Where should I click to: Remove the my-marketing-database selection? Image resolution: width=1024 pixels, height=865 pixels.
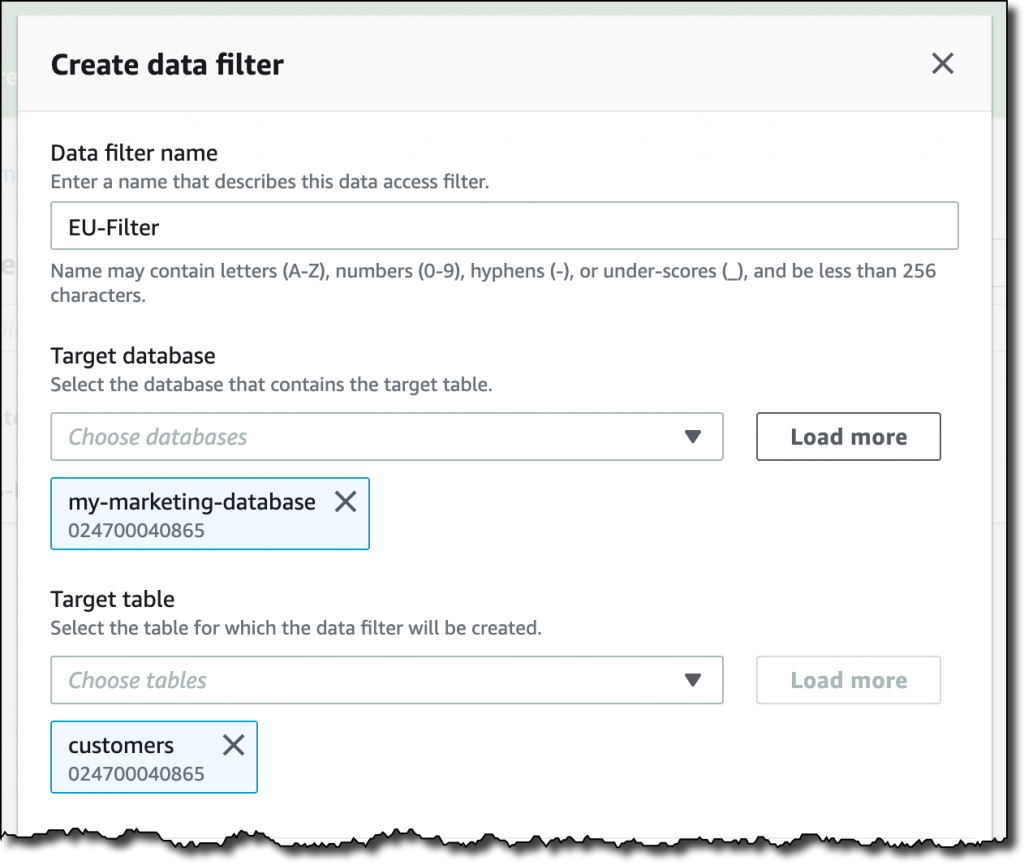click(345, 501)
